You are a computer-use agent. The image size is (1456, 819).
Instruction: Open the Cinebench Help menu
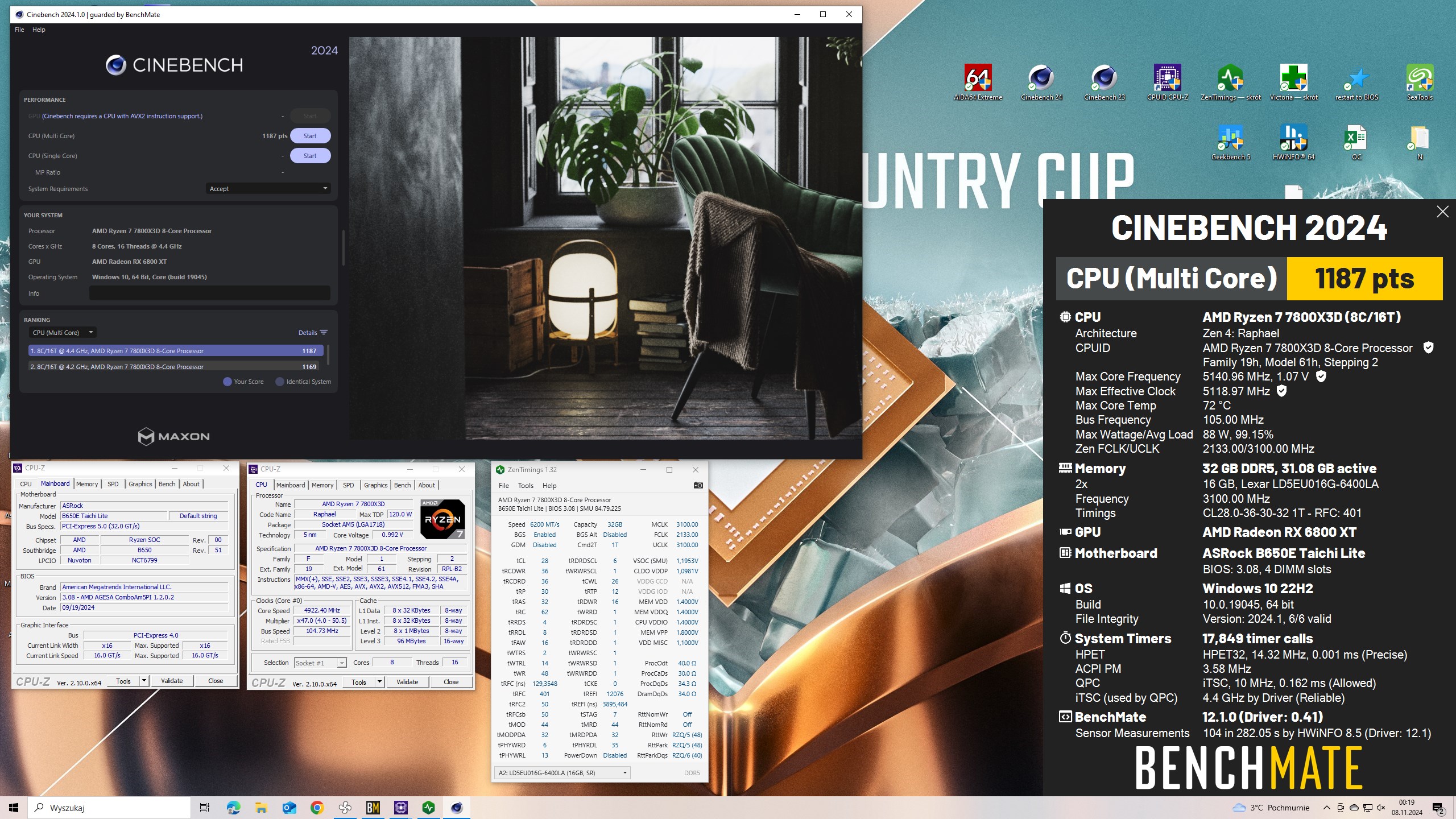coord(39,30)
